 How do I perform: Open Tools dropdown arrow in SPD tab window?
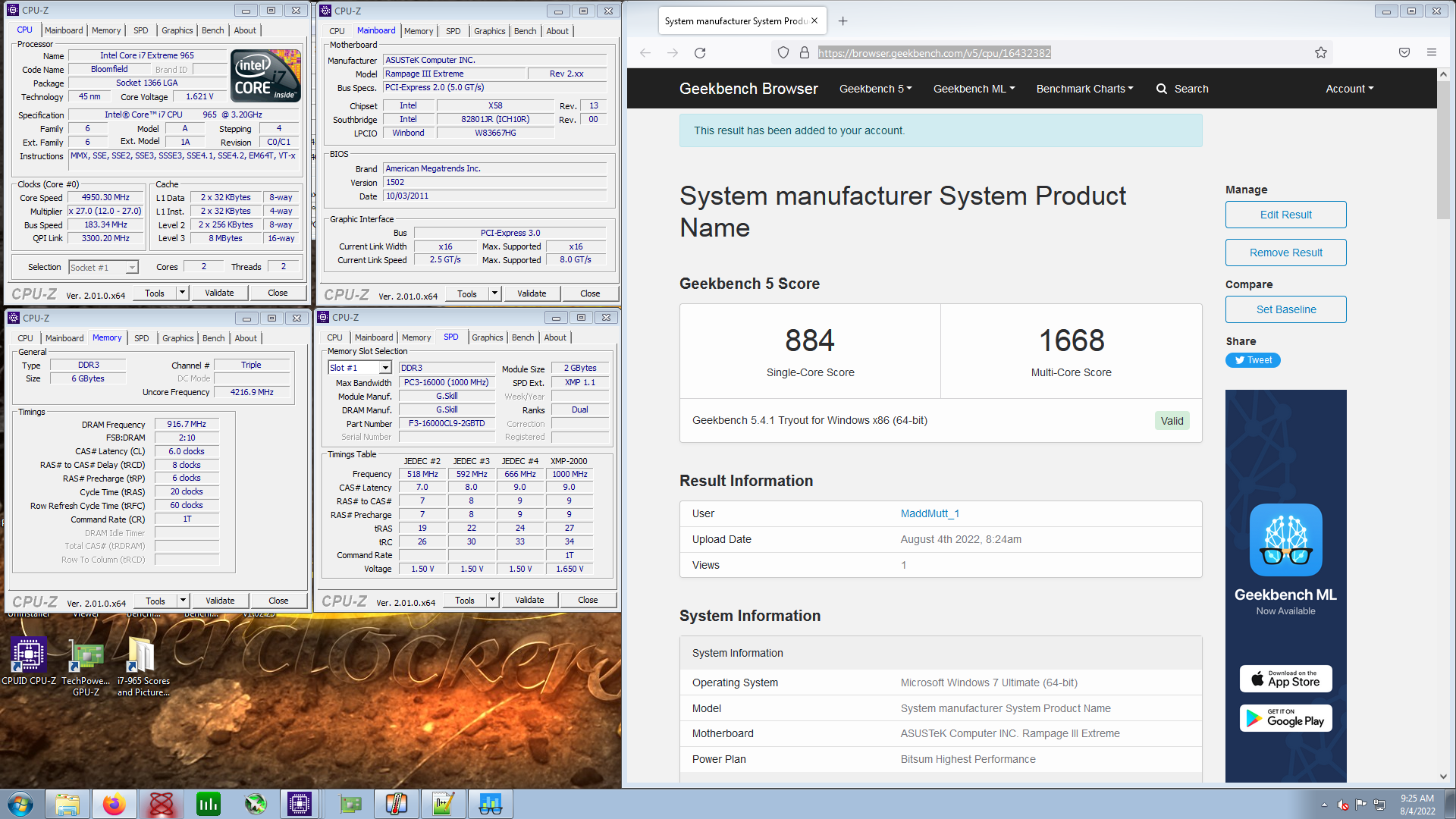pyautogui.click(x=492, y=600)
